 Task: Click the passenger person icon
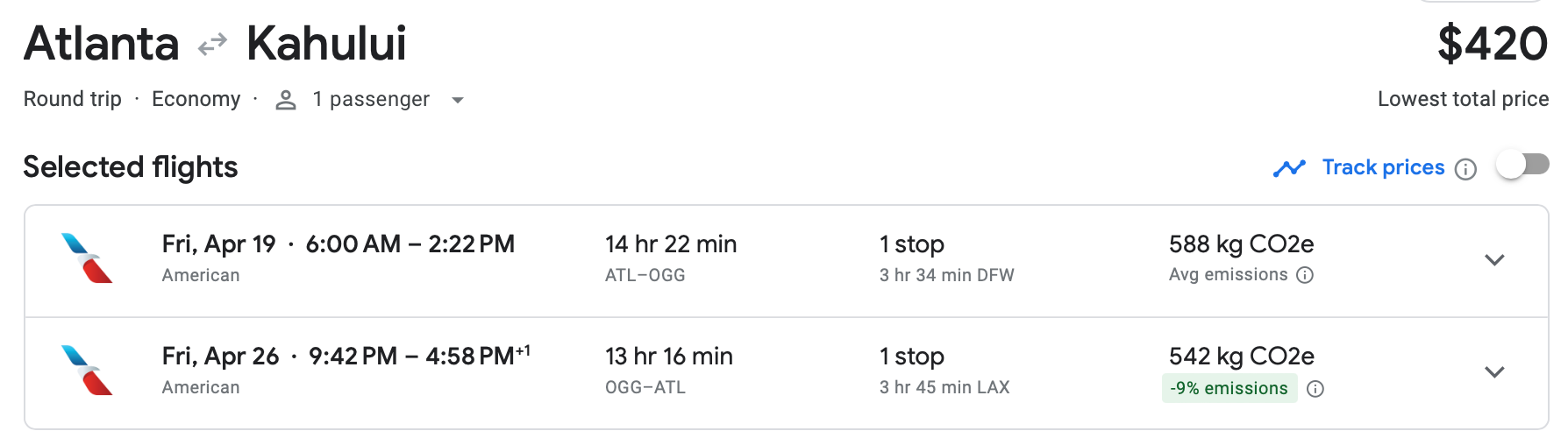tap(285, 100)
